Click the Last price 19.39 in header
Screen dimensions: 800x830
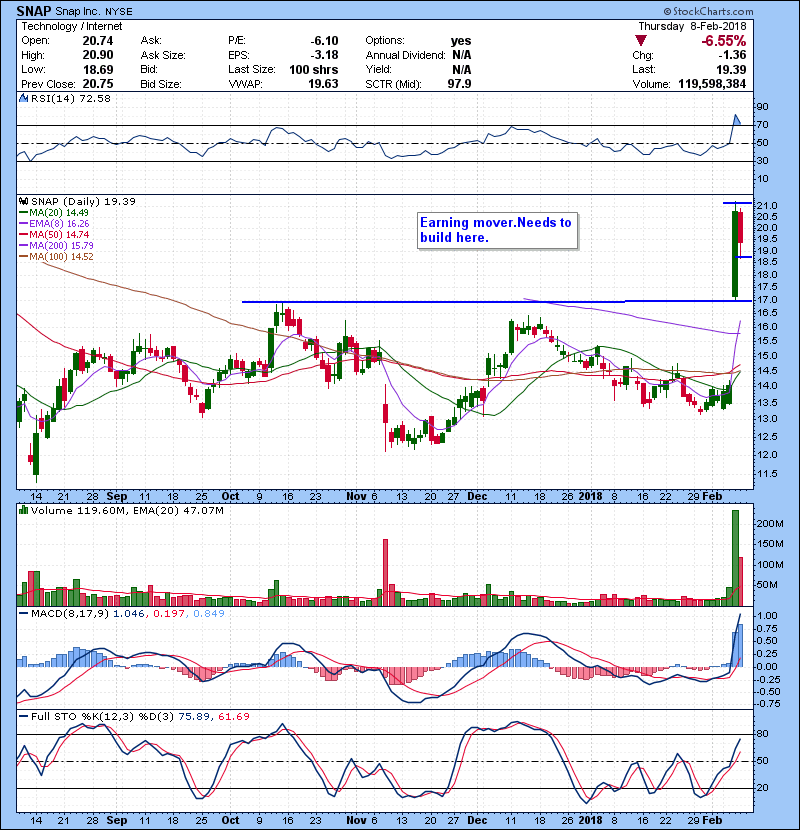pos(731,69)
